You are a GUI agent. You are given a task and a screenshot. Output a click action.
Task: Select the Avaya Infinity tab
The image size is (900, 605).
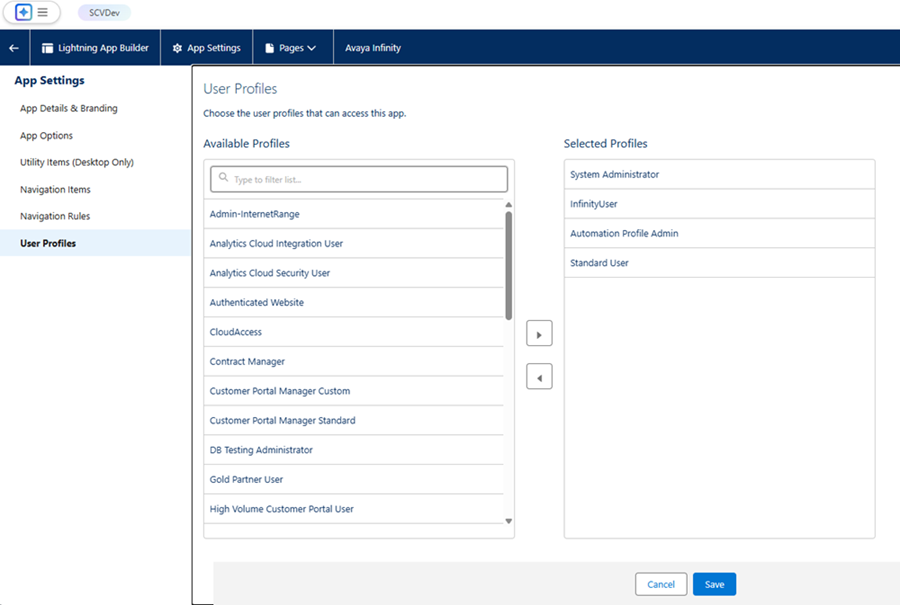click(x=373, y=48)
